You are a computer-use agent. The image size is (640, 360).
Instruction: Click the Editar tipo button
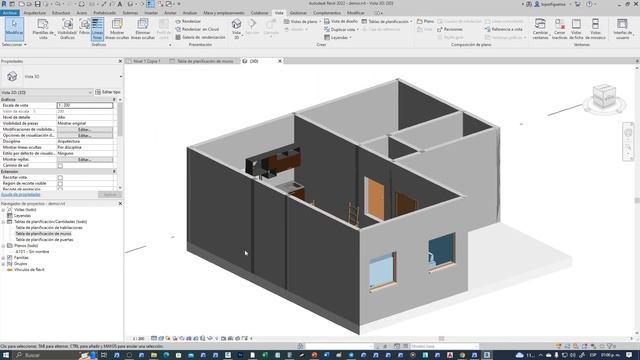[x=108, y=92]
